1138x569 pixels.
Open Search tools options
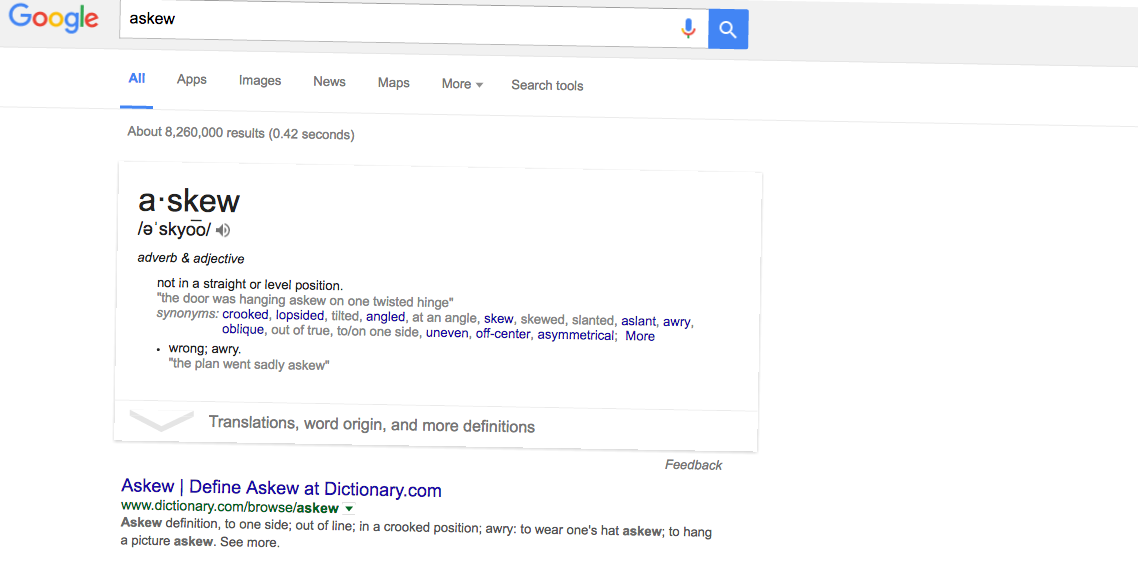[x=547, y=86]
